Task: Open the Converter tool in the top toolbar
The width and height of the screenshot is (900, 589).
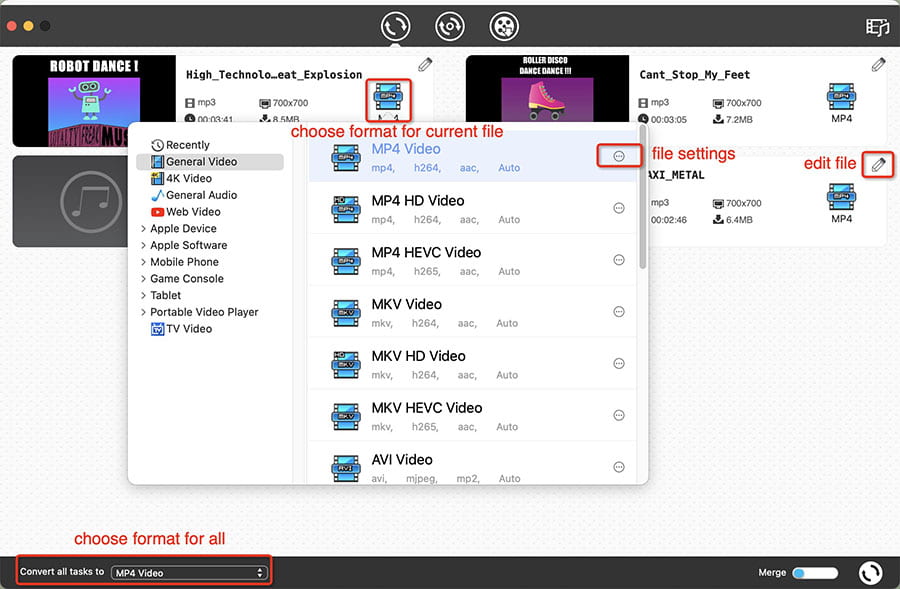Action: coord(394,26)
